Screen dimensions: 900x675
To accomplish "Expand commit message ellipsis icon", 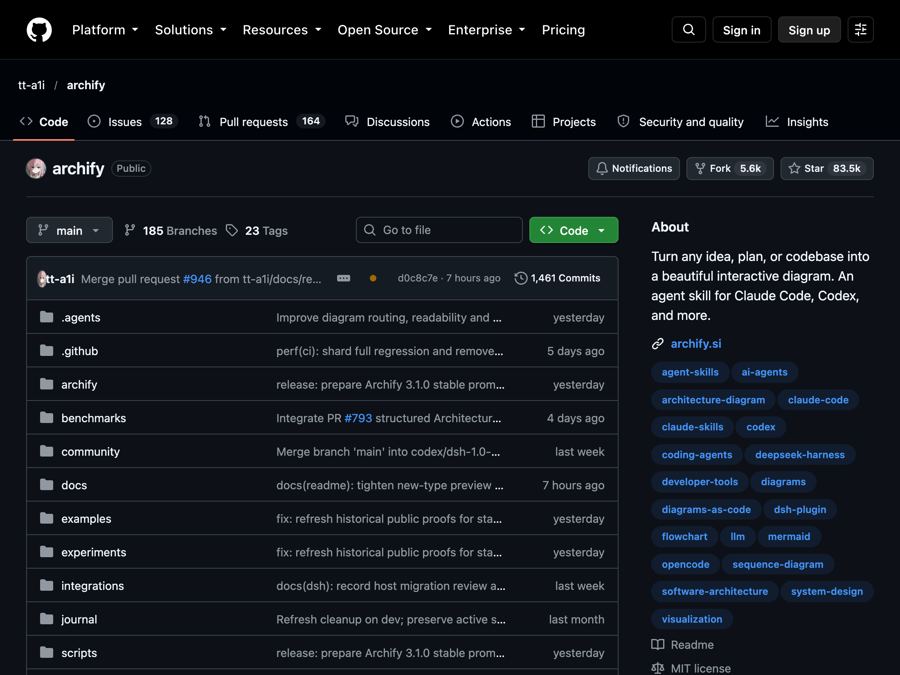I will tap(343, 278).
